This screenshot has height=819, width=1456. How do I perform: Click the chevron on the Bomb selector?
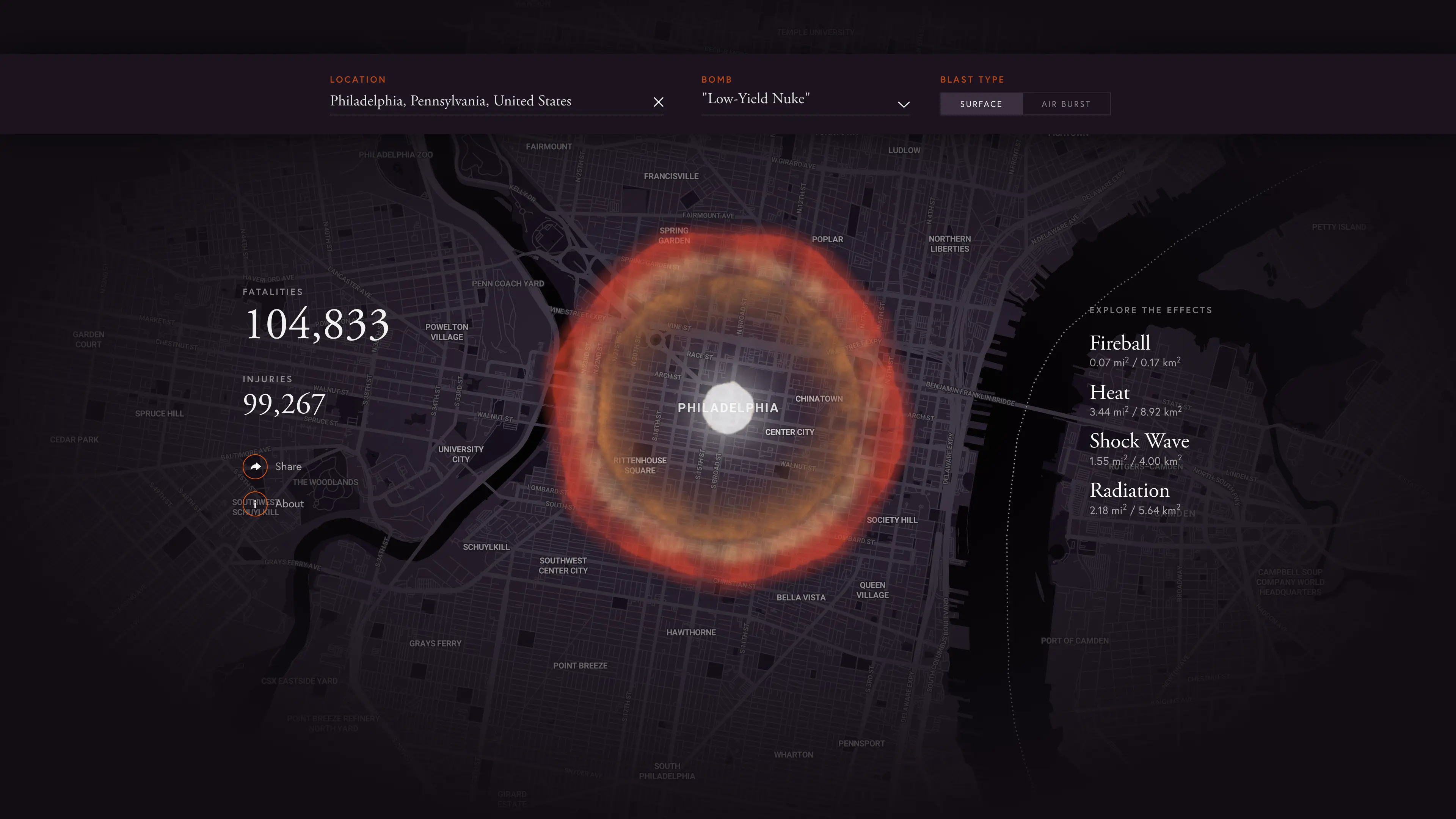(903, 104)
